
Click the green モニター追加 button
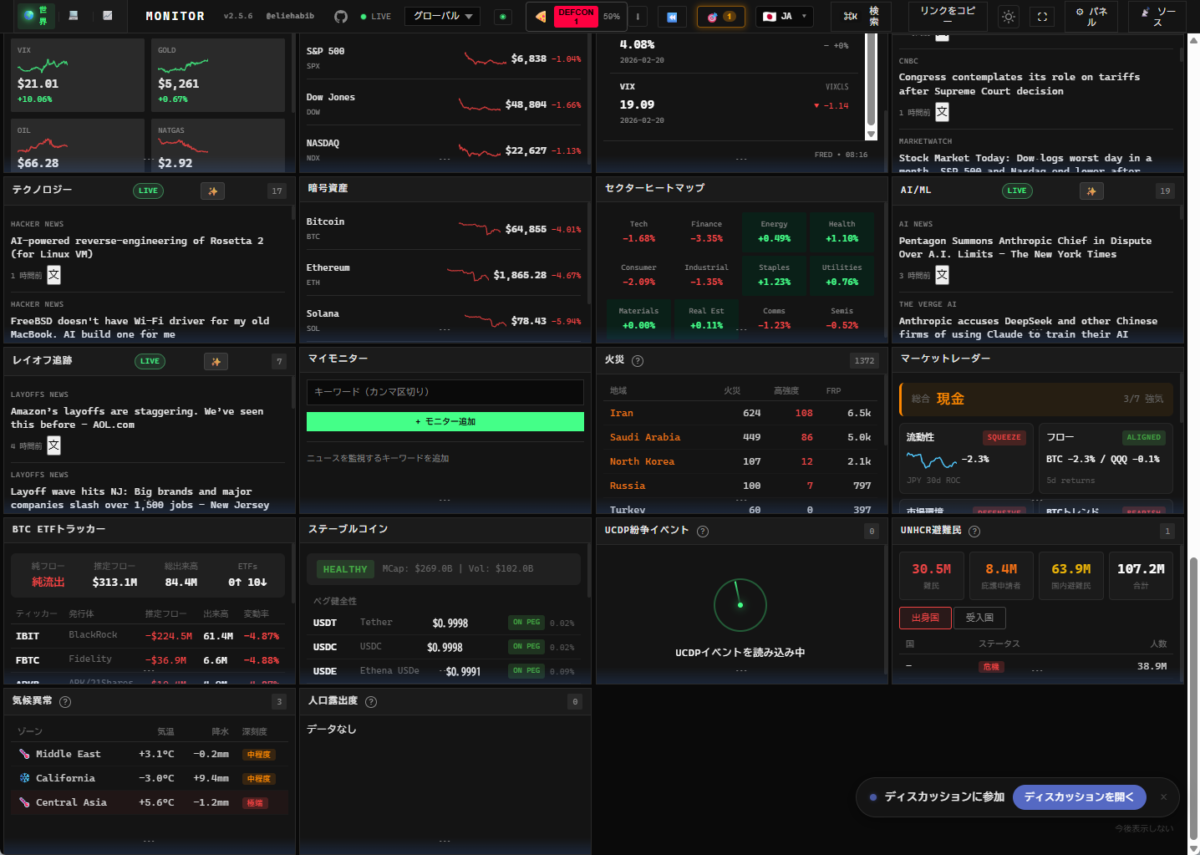pos(445,422)
